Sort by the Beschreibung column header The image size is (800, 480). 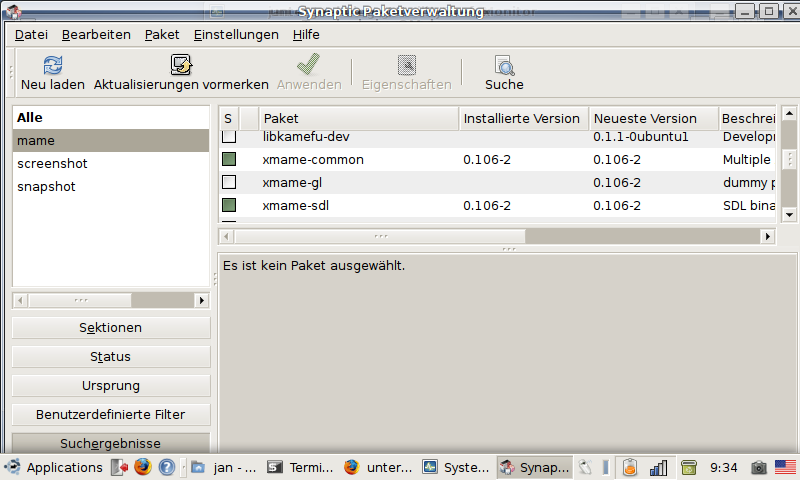747,118
